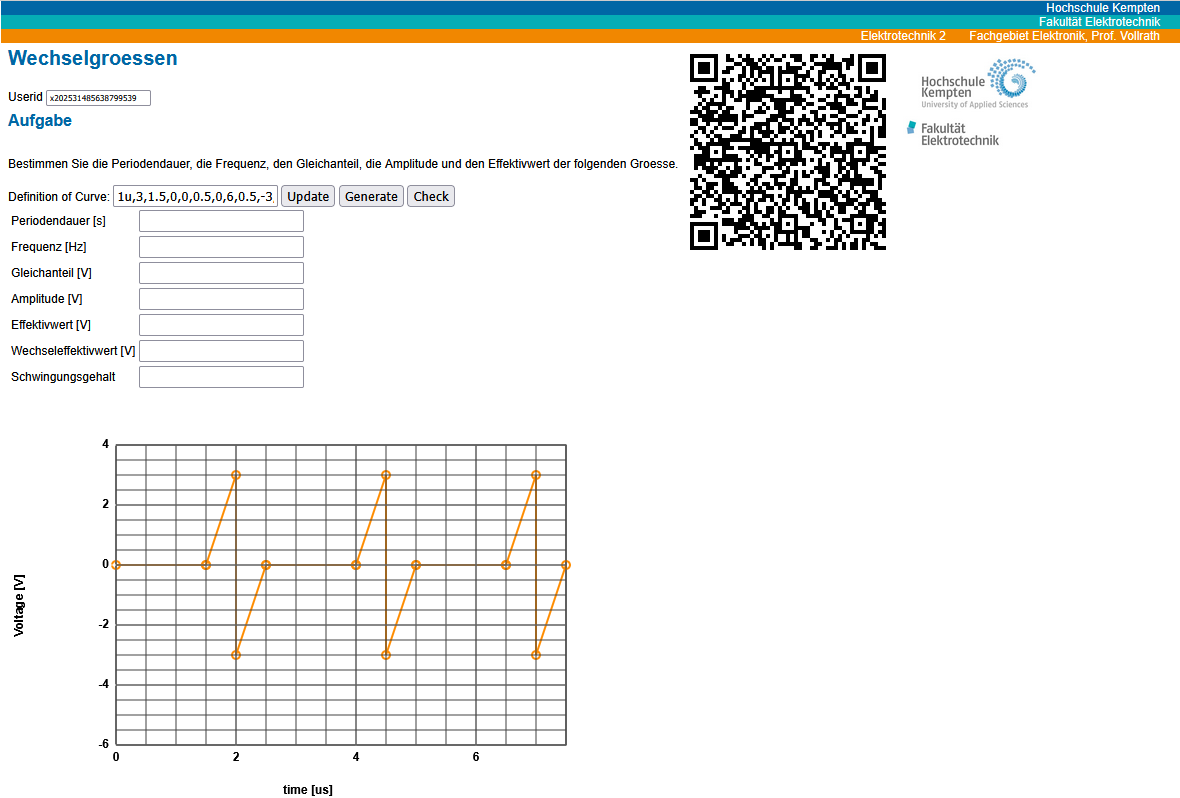Viewport: 1180px width, 798px height.
Task: Click the Fakultät Elektrotechnik logo
Action: coord(953,134)
